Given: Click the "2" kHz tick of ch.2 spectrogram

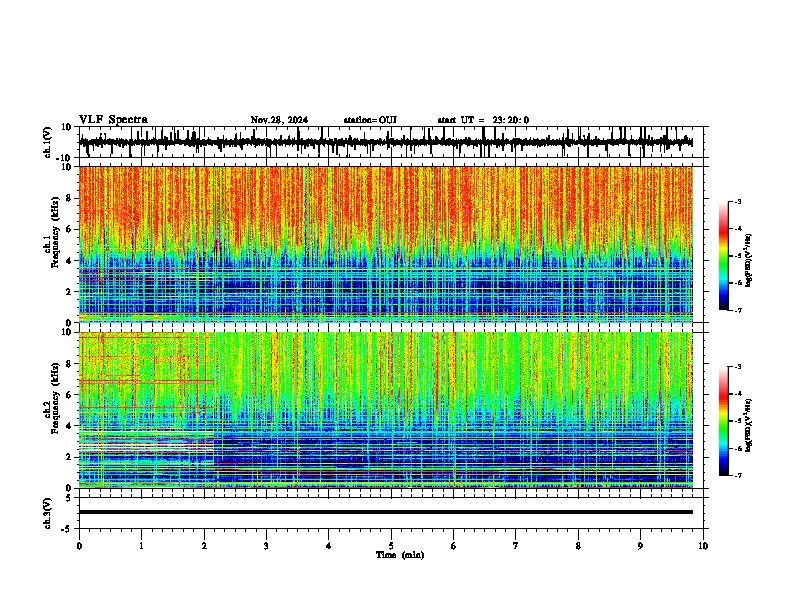Looking at the screenshot, I should [70, 457].
